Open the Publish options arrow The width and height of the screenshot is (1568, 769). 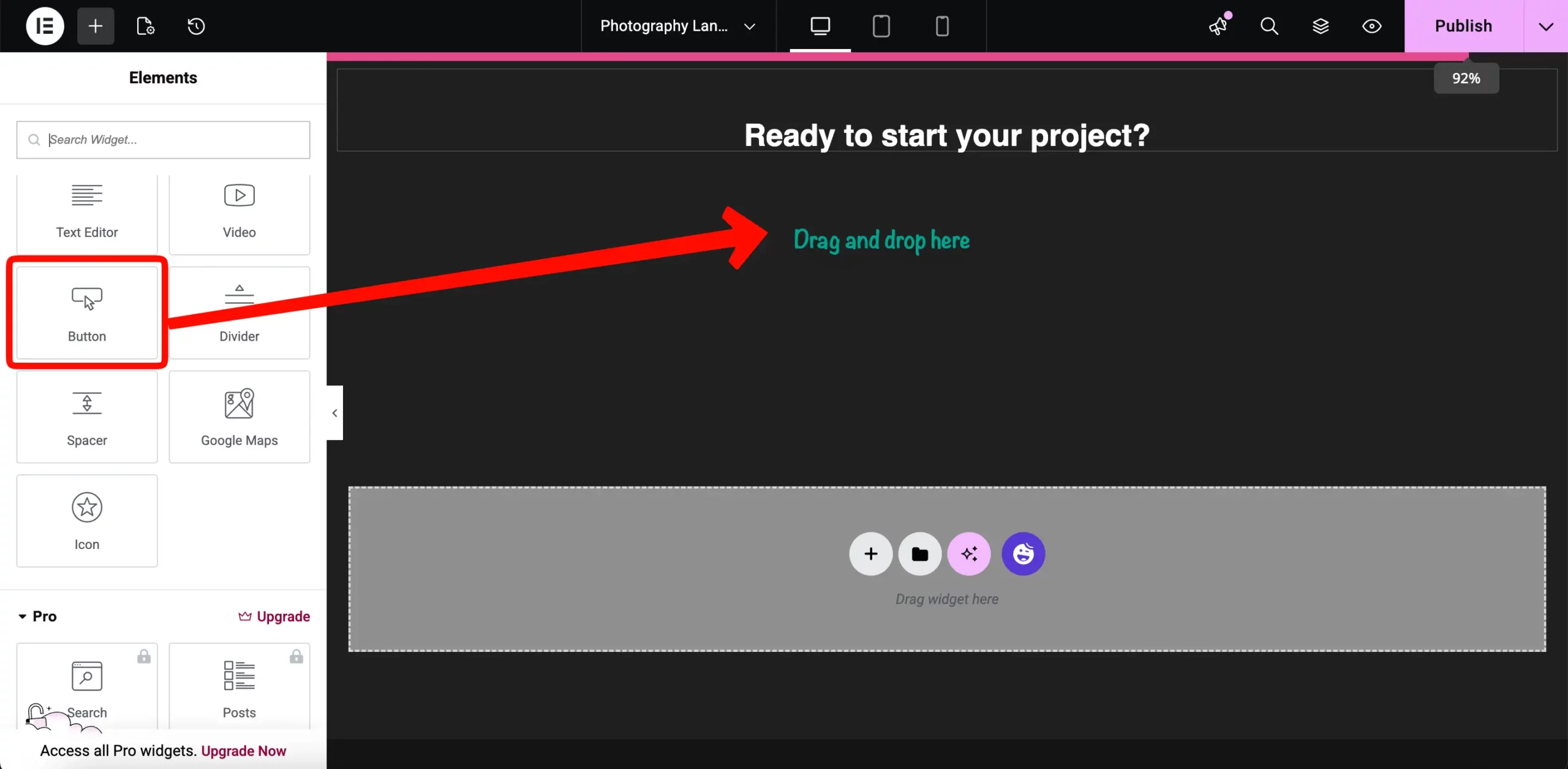tap(1545, 26)
